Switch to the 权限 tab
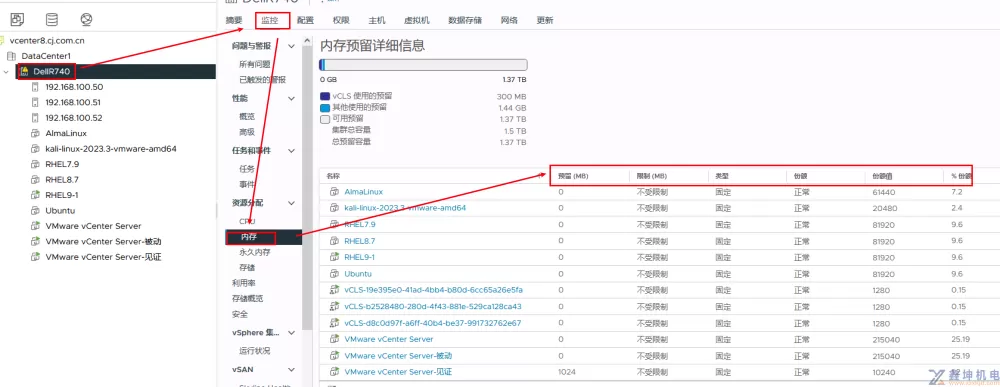The width and height of the screenshot is (1000, 387). pos(341,20)
